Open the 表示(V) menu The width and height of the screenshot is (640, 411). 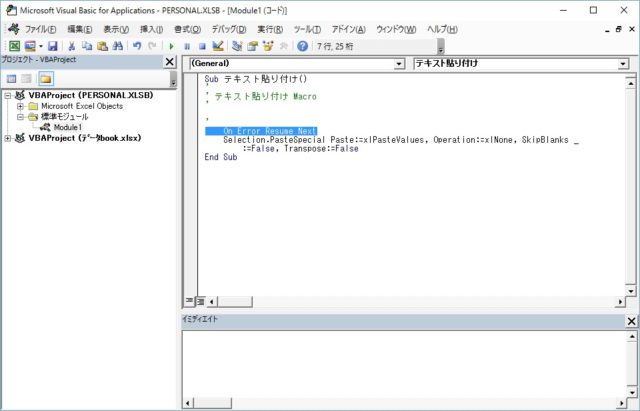(x=116, y=29)
